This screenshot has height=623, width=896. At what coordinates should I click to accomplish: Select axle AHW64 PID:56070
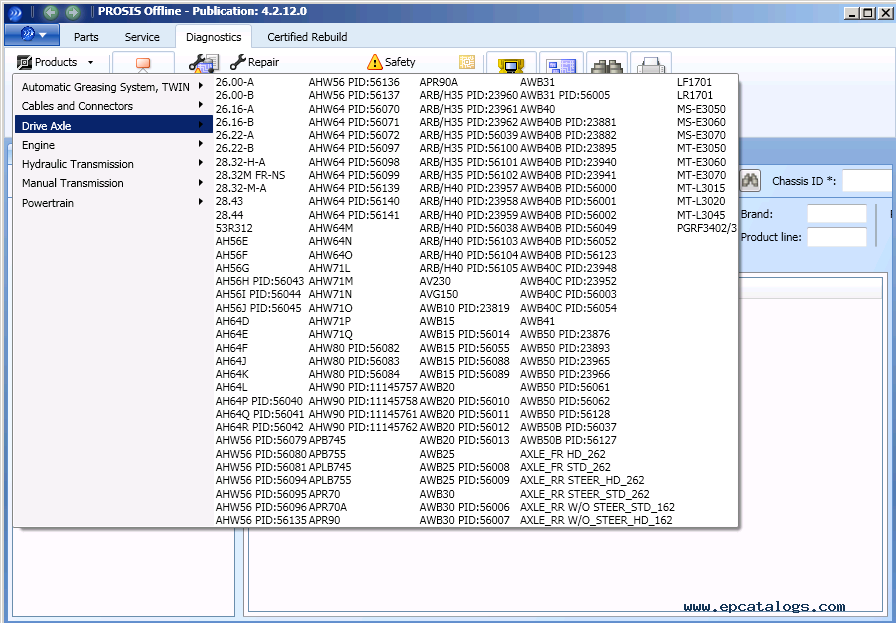point(354,109)
